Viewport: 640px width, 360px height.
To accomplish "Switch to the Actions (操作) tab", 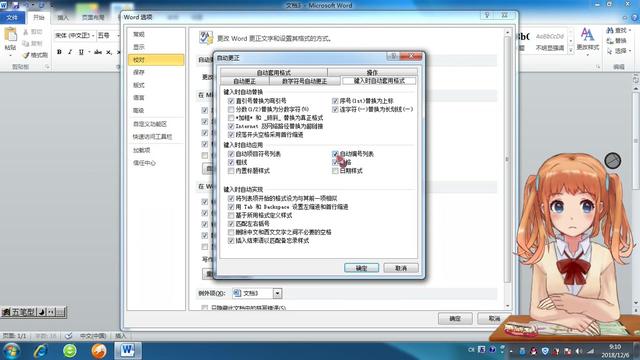I will pos(372,72).
